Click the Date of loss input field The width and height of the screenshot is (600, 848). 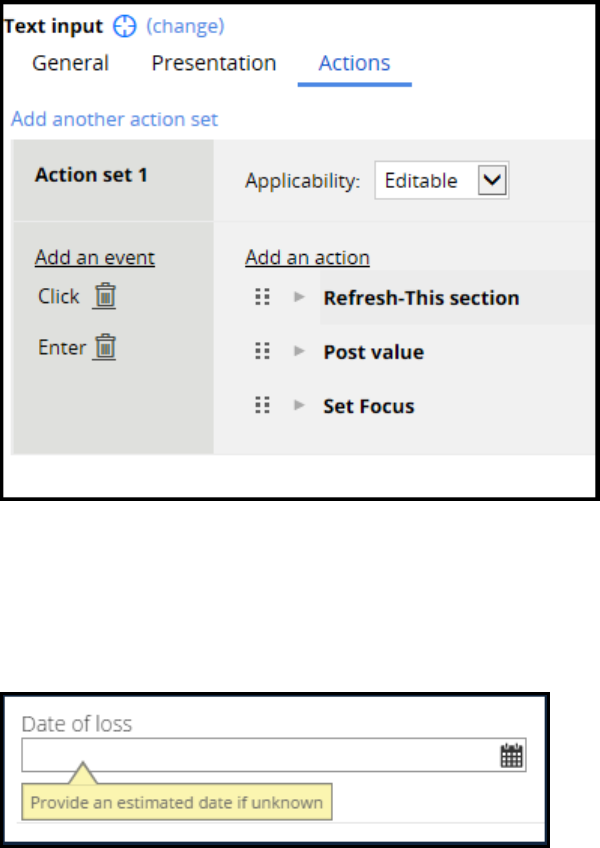point(260,756)
